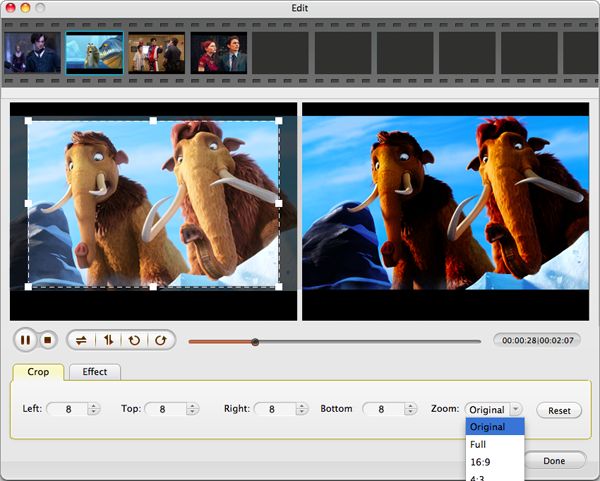Click the time display 00:00:28|00:02:07
The width and height of the screenshot is (600, 481).
tap(538, 340)
